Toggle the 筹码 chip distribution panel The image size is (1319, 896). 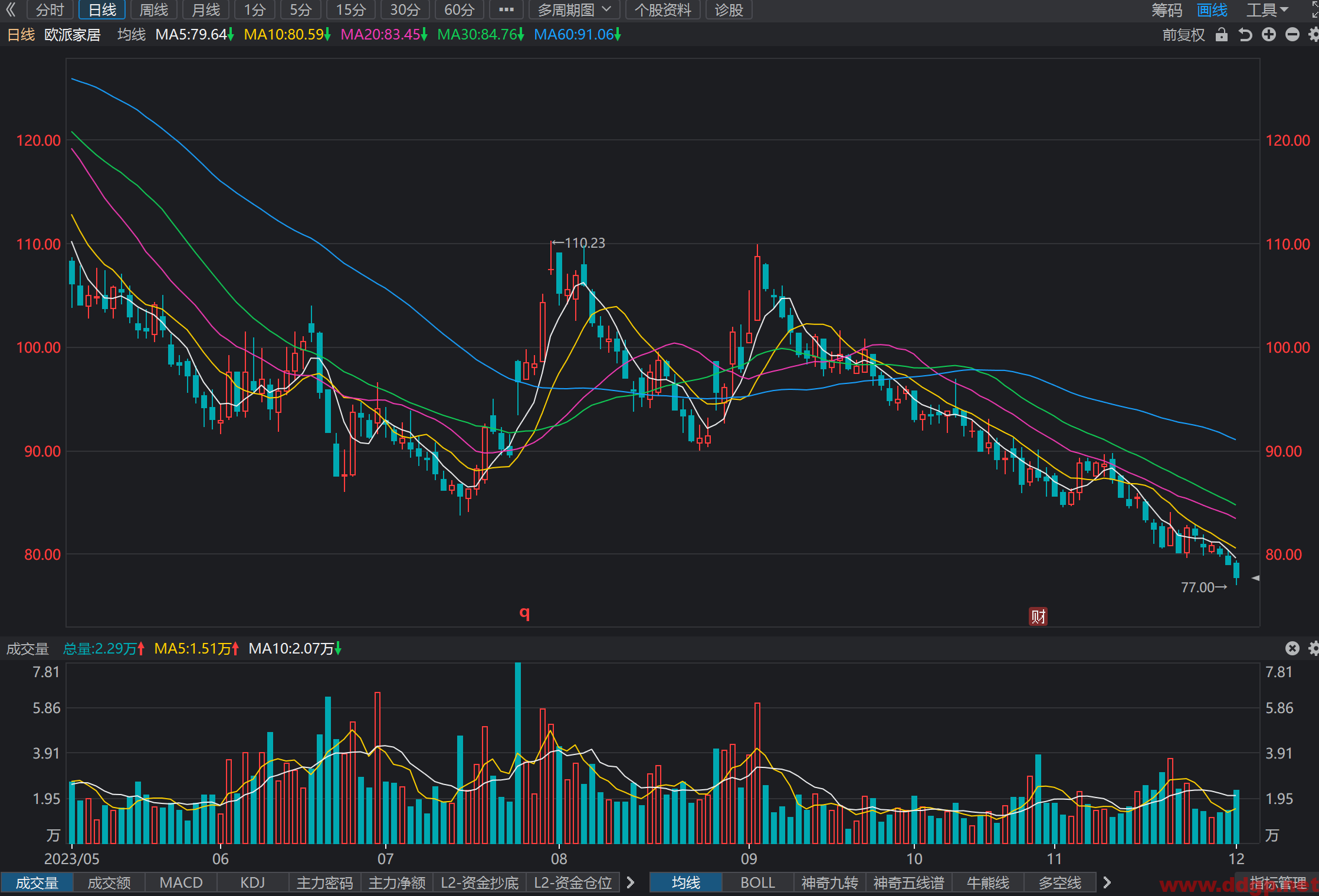pos(1167,10)
